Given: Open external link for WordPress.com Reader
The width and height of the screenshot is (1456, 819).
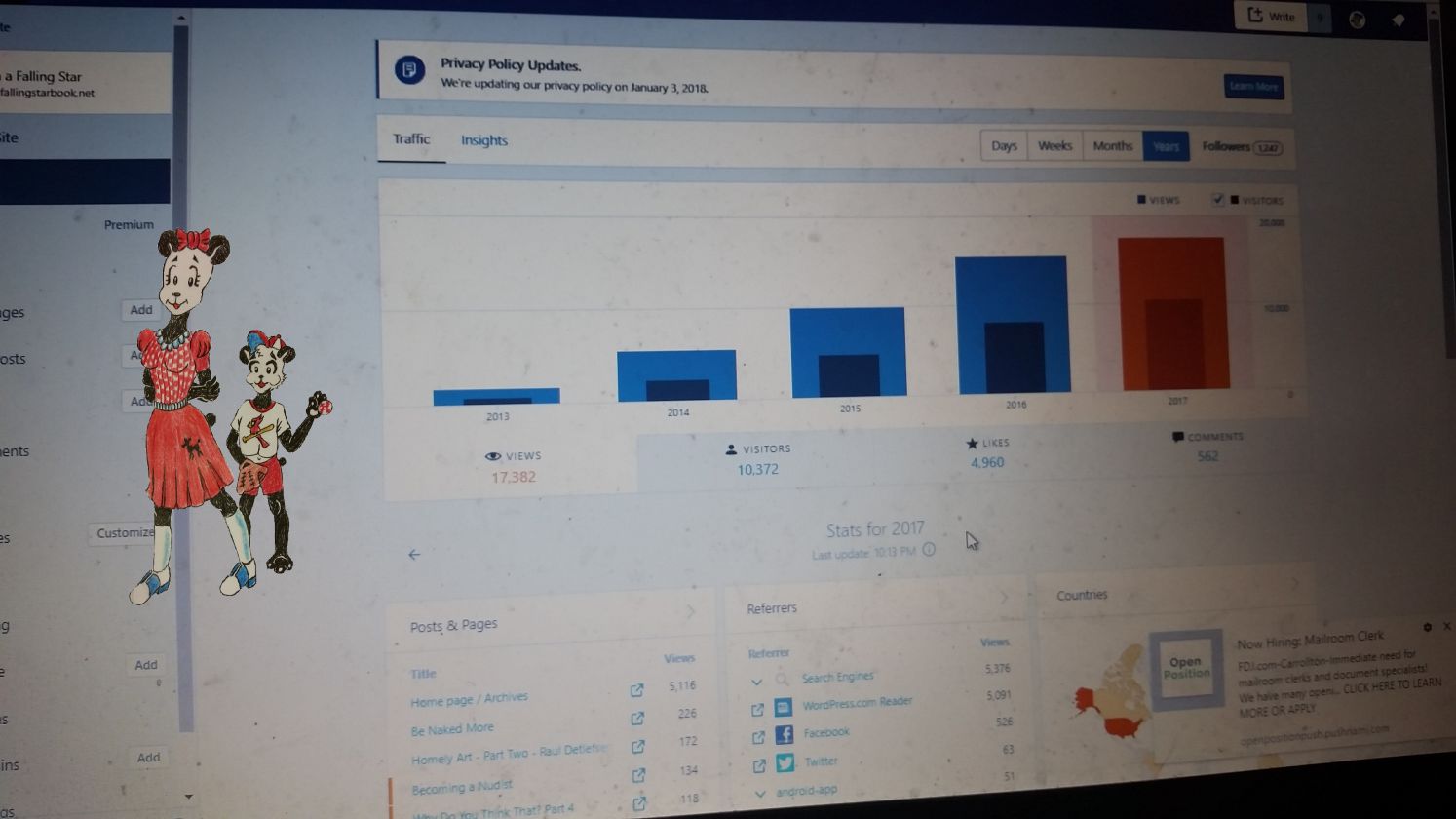Looking at the screenshot, I should [x=757, y=710].
